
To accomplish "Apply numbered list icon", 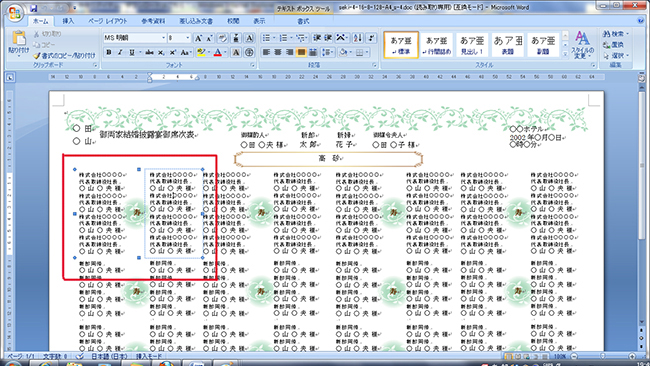I will pos(284,38).
